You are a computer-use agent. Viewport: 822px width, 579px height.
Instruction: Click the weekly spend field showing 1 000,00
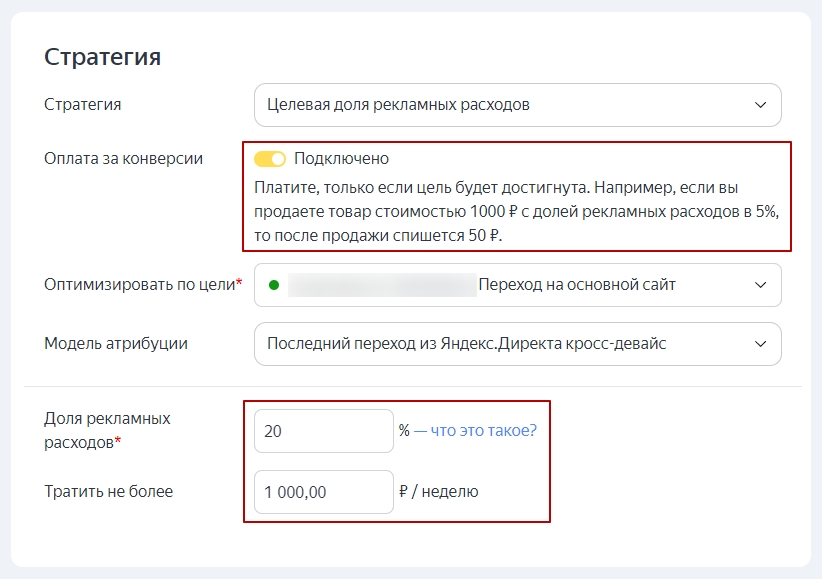coord(323,492)
